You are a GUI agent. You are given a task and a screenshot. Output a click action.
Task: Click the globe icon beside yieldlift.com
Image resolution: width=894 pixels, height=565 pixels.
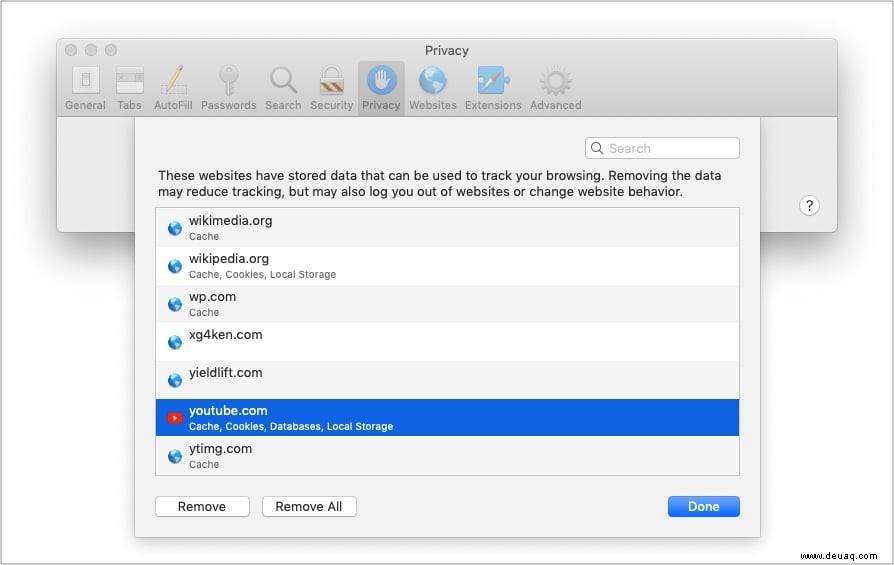click(x=174, y=380)
